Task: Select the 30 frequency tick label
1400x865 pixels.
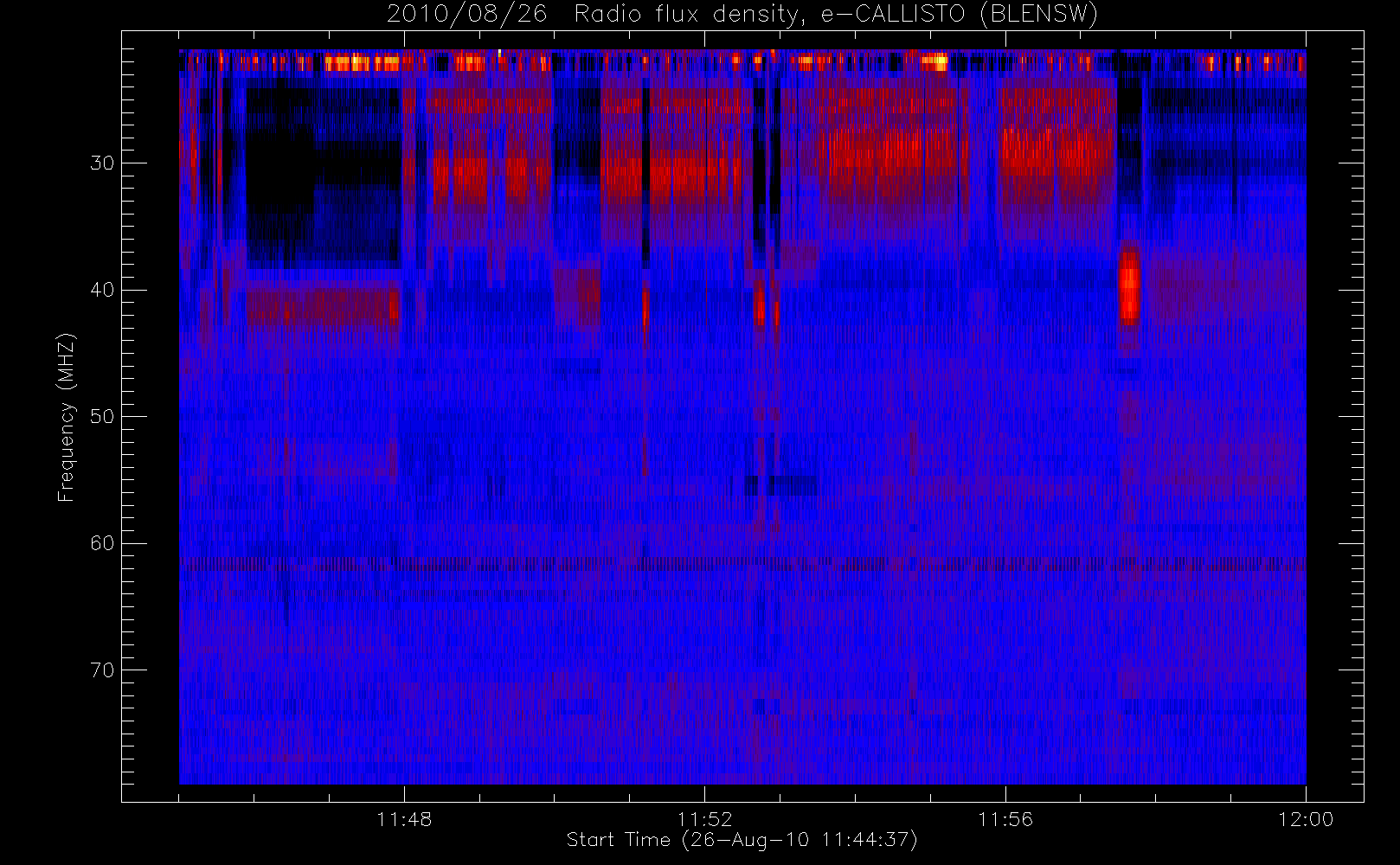Action: pos(102,163)
